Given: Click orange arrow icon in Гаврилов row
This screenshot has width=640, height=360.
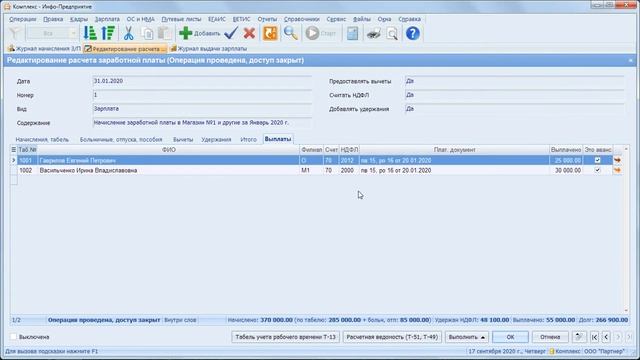Looking at the screenshot, I should tap(617, 160).
